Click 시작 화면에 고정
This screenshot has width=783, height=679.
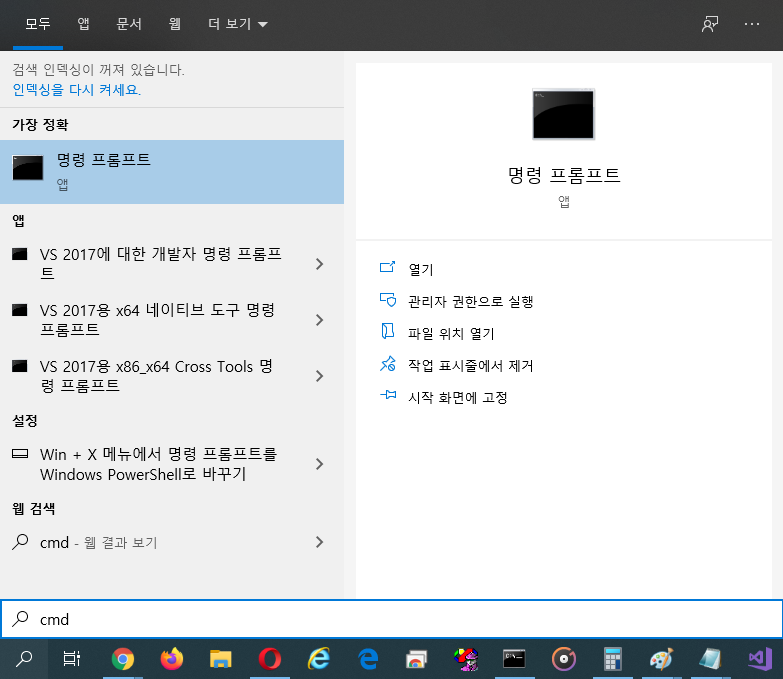click(x=458, y=397)
